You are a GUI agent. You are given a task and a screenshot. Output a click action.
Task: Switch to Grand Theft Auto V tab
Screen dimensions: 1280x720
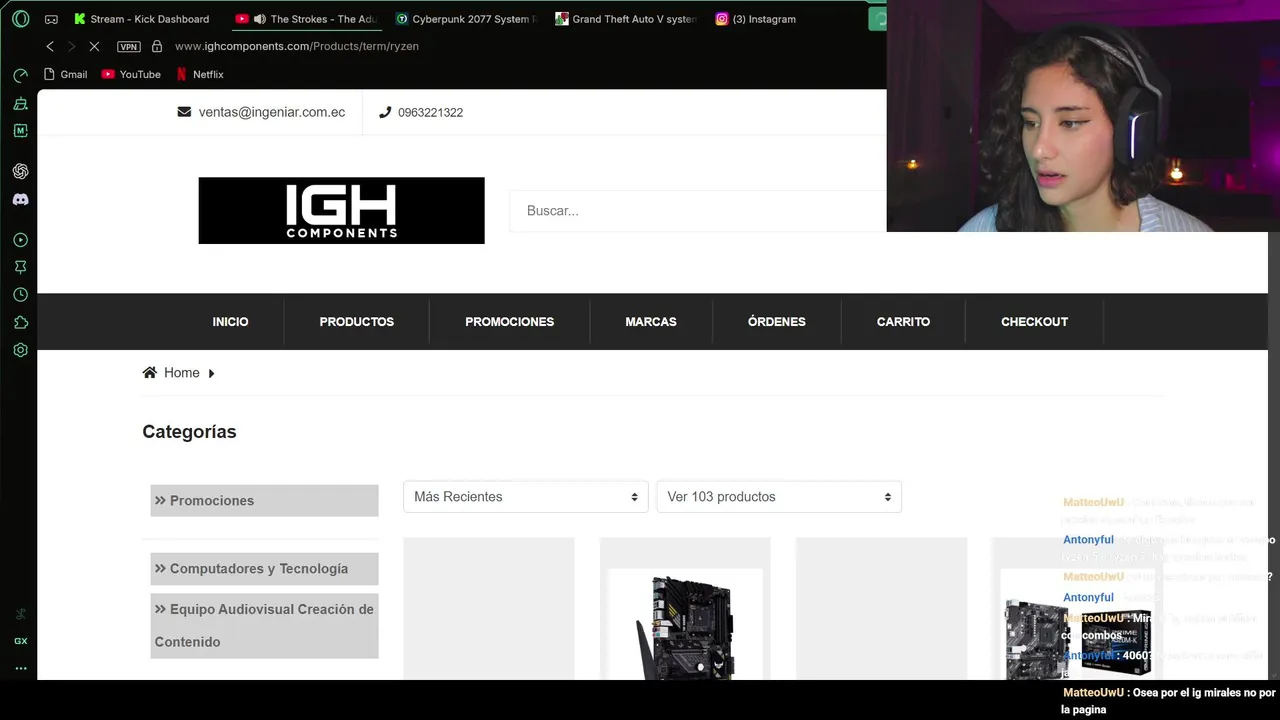[626, 19]
